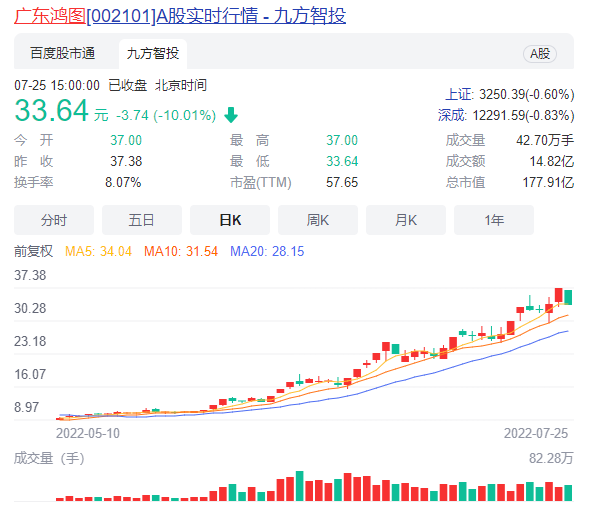The height and width of the screenshot is (509, 600).
Task: Switch to 周K weekly chart
Action: 318,220
